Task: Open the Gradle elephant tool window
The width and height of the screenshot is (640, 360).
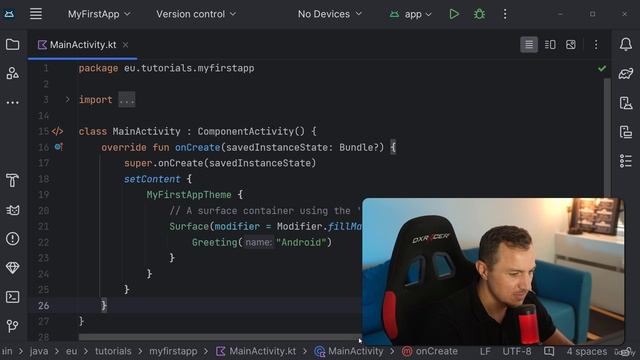Action: point(626,73)
